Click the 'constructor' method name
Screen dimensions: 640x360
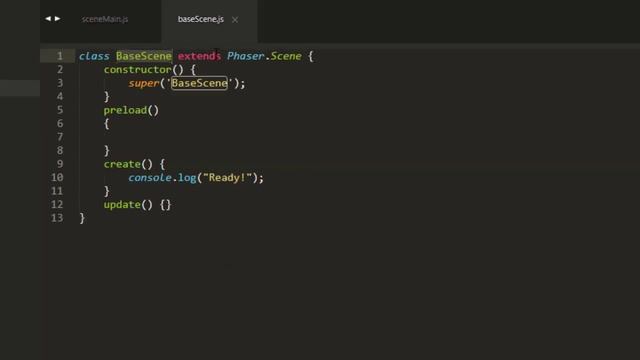[138, 69]
